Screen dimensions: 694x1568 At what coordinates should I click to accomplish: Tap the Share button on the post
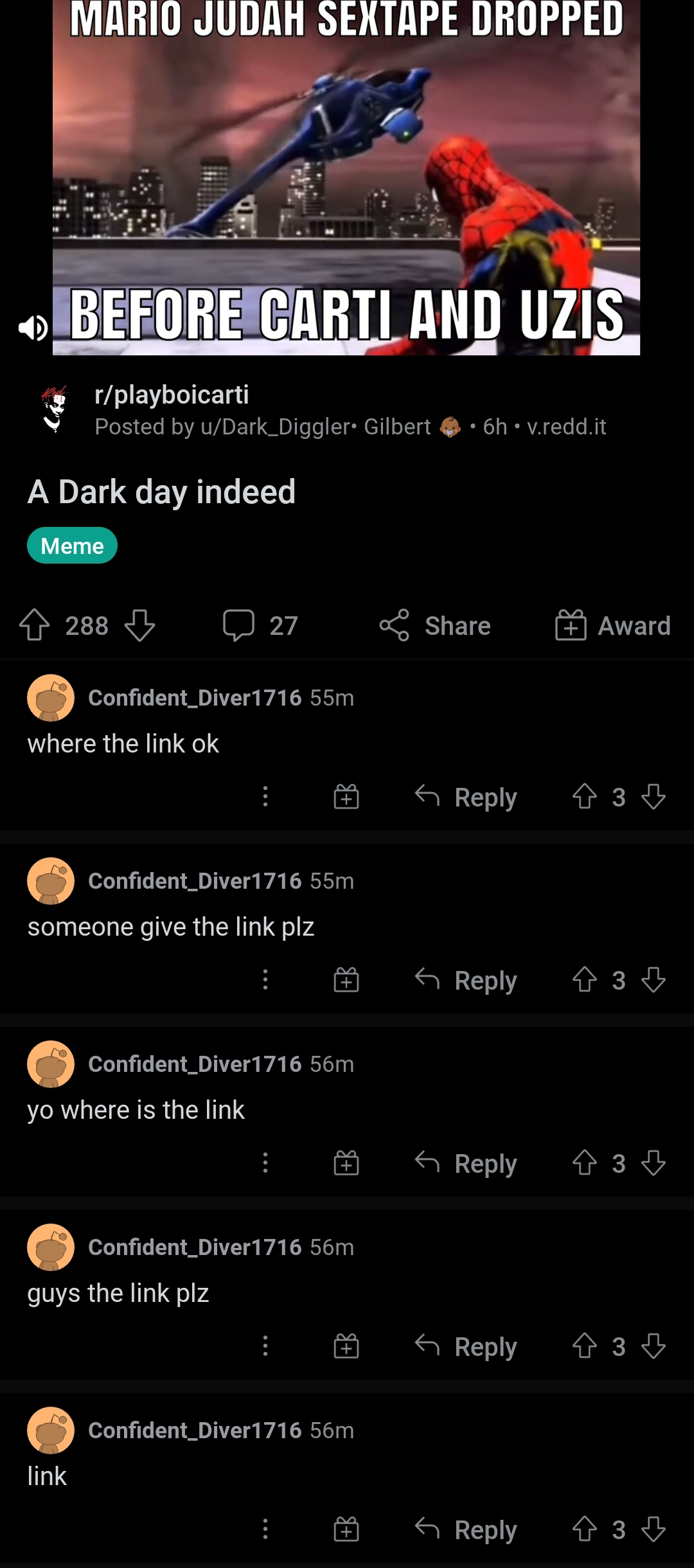[x=435, y=625]
